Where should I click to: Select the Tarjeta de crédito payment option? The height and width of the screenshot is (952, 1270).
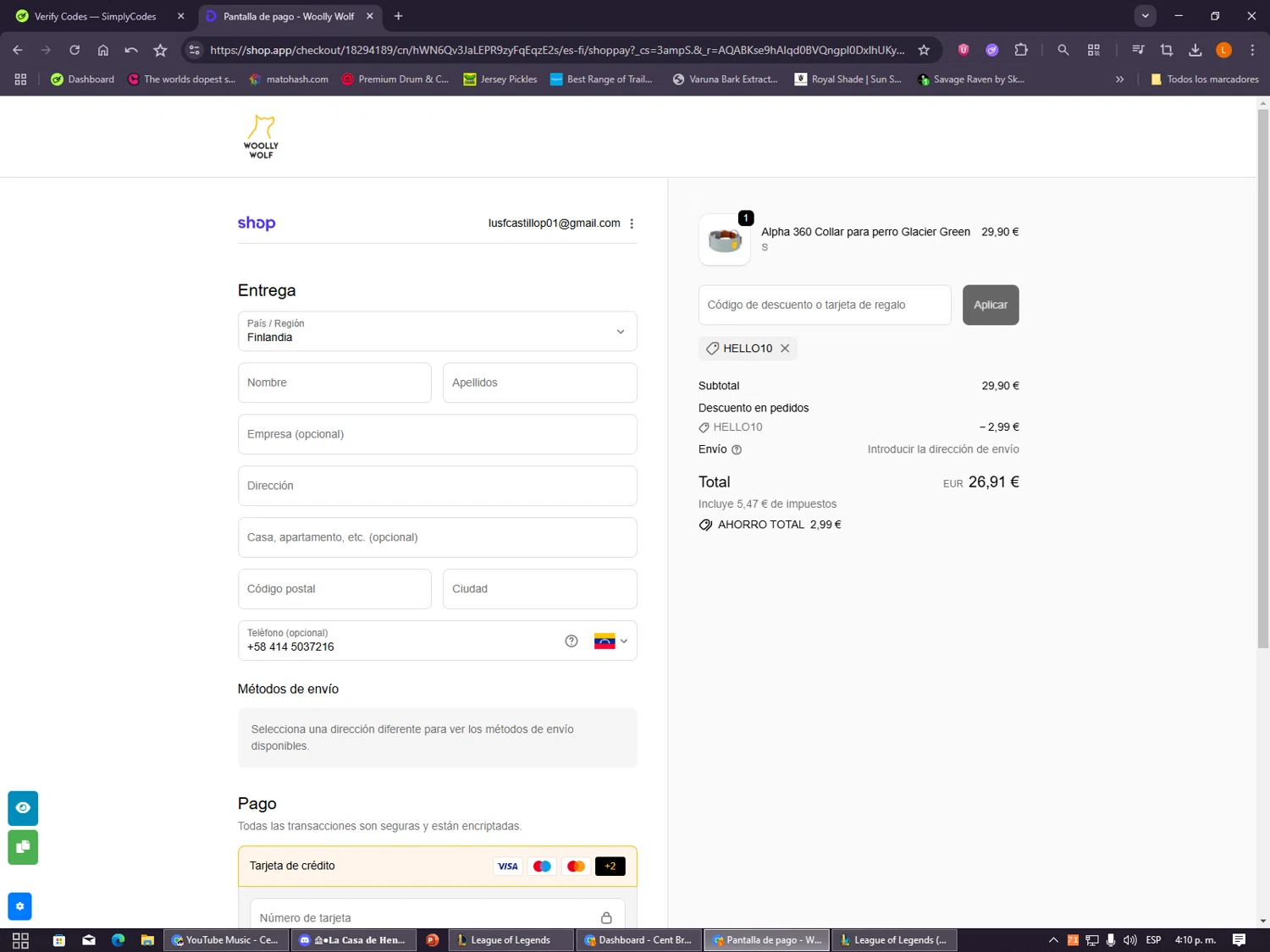438,866
